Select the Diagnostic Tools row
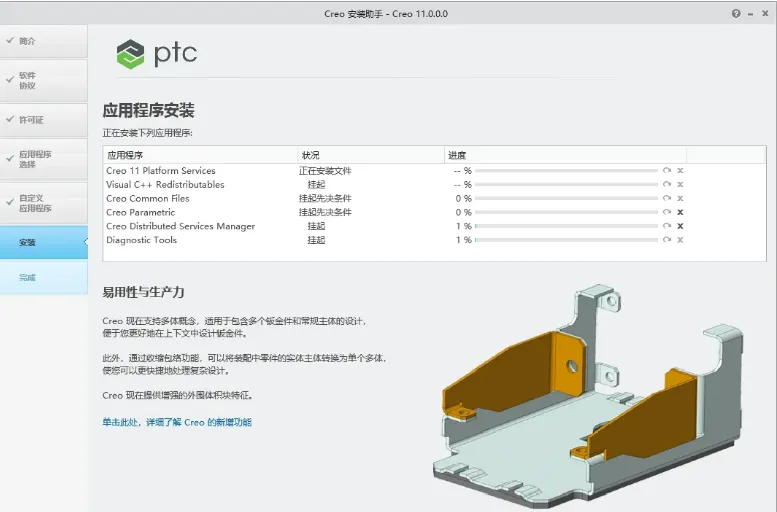 click(434, 240)
